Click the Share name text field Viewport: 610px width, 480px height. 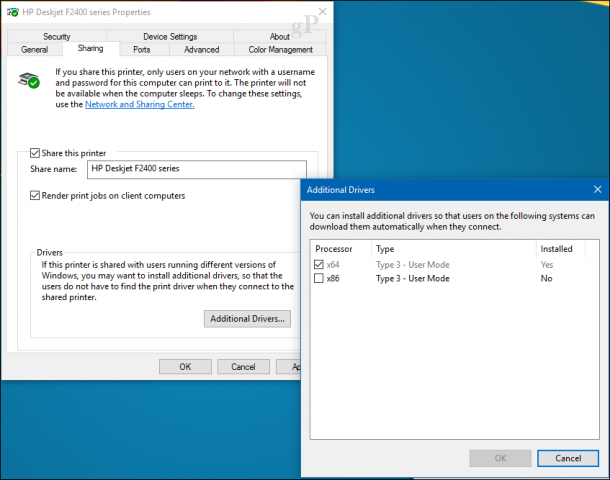[x=195, y=169]
